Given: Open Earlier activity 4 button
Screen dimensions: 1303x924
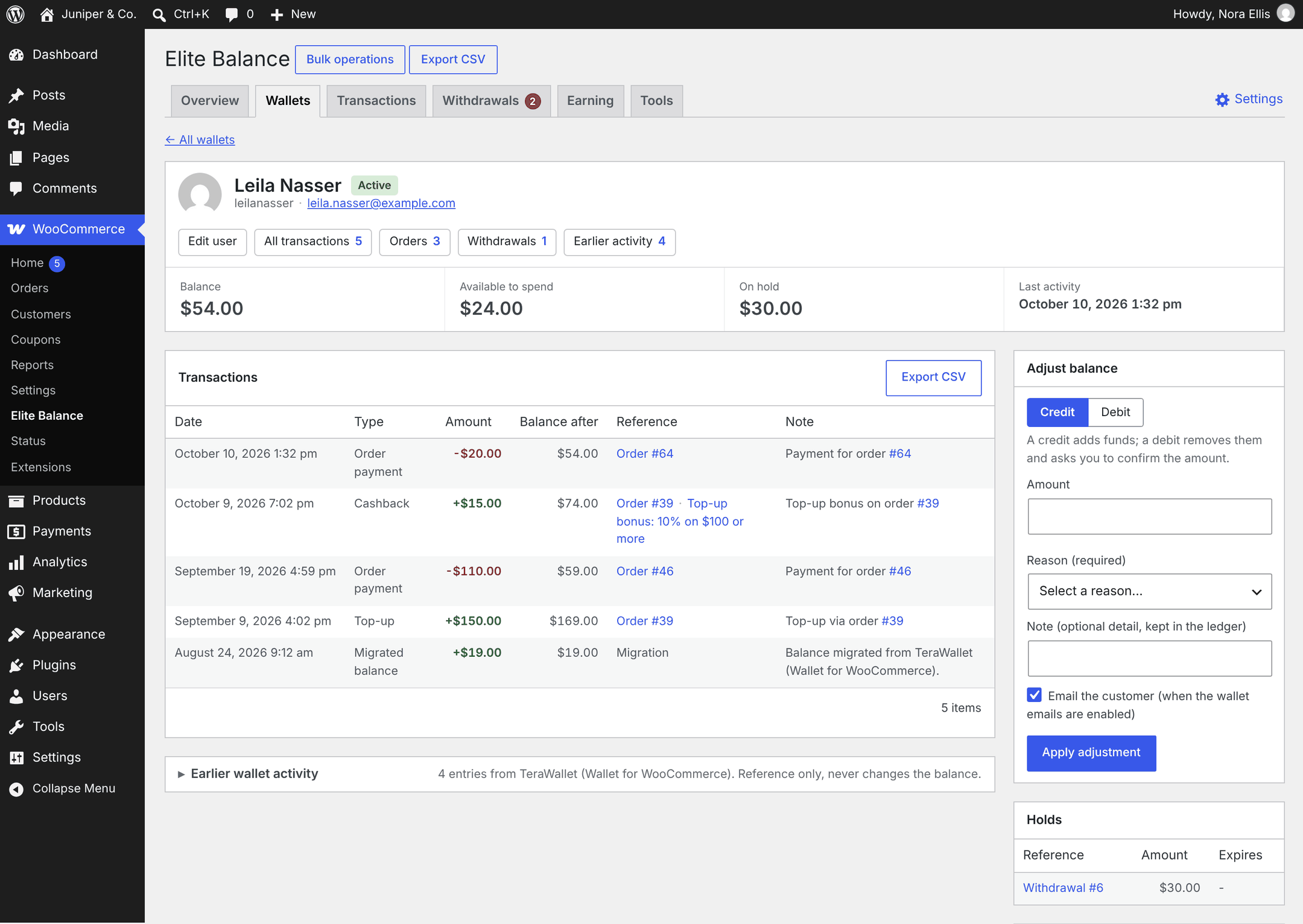Looking at the screenshot, I should tap(620, 242).
